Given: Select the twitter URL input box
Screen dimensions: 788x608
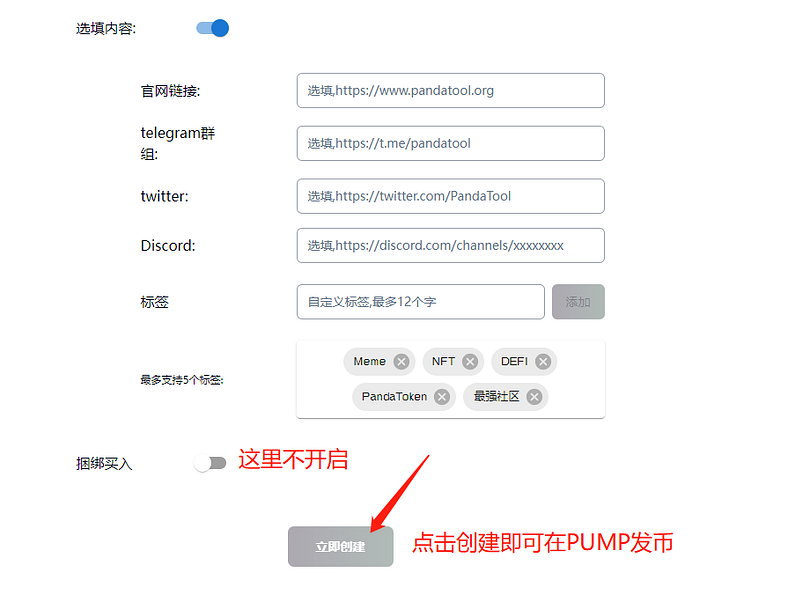Looking at the screenshot, I should coord(450,196).
